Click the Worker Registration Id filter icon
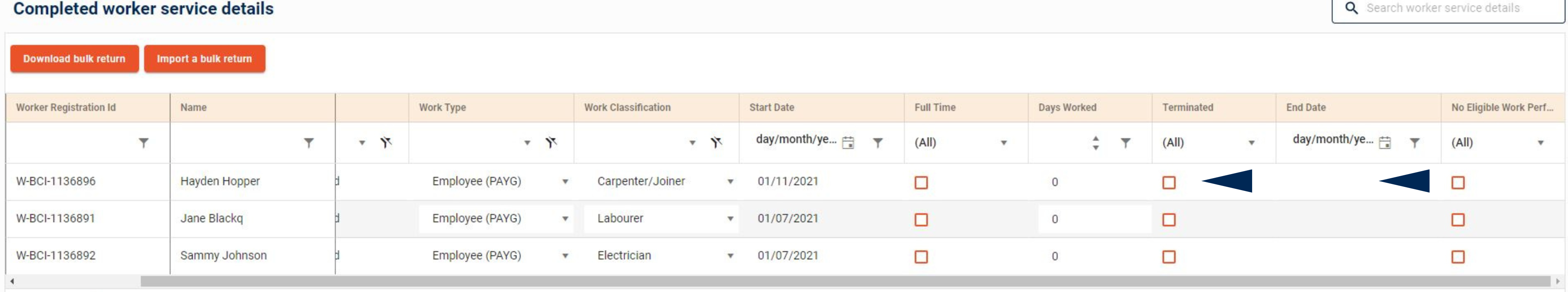This screenshot has width=1568, height=292. coord(144,143)
